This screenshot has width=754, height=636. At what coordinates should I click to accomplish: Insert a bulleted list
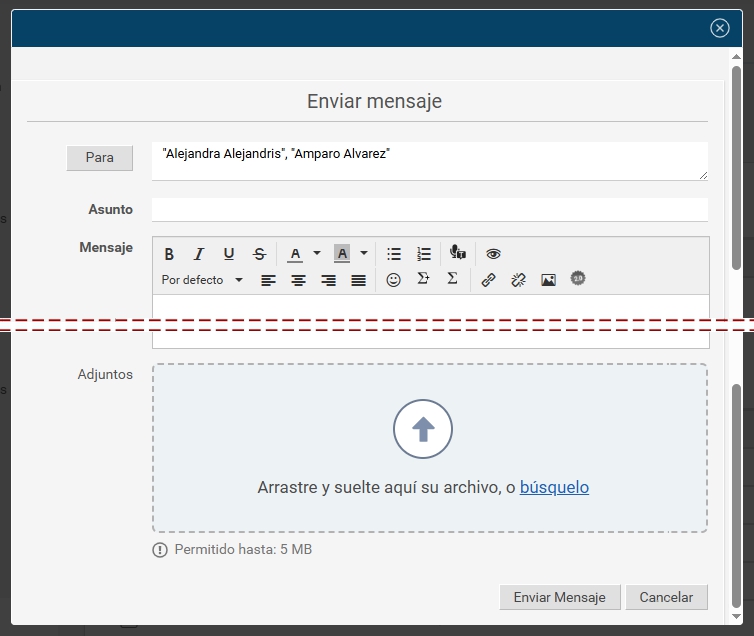pyautogui.click(x=394, y=254)
